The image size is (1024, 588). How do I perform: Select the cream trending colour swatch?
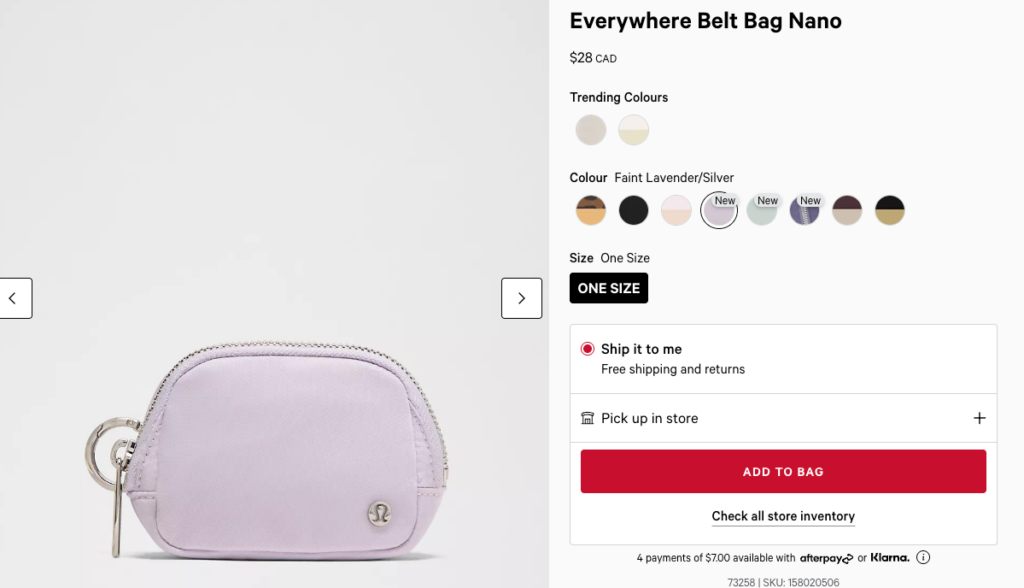click(x=633, y=130)
